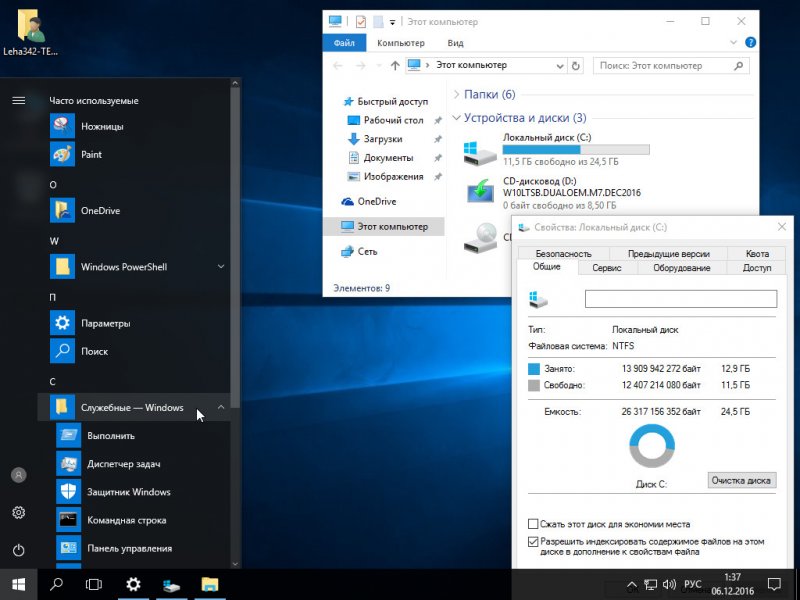Expand the Папки (6) group
800x600 pixels.
click(x=456, y=94)
